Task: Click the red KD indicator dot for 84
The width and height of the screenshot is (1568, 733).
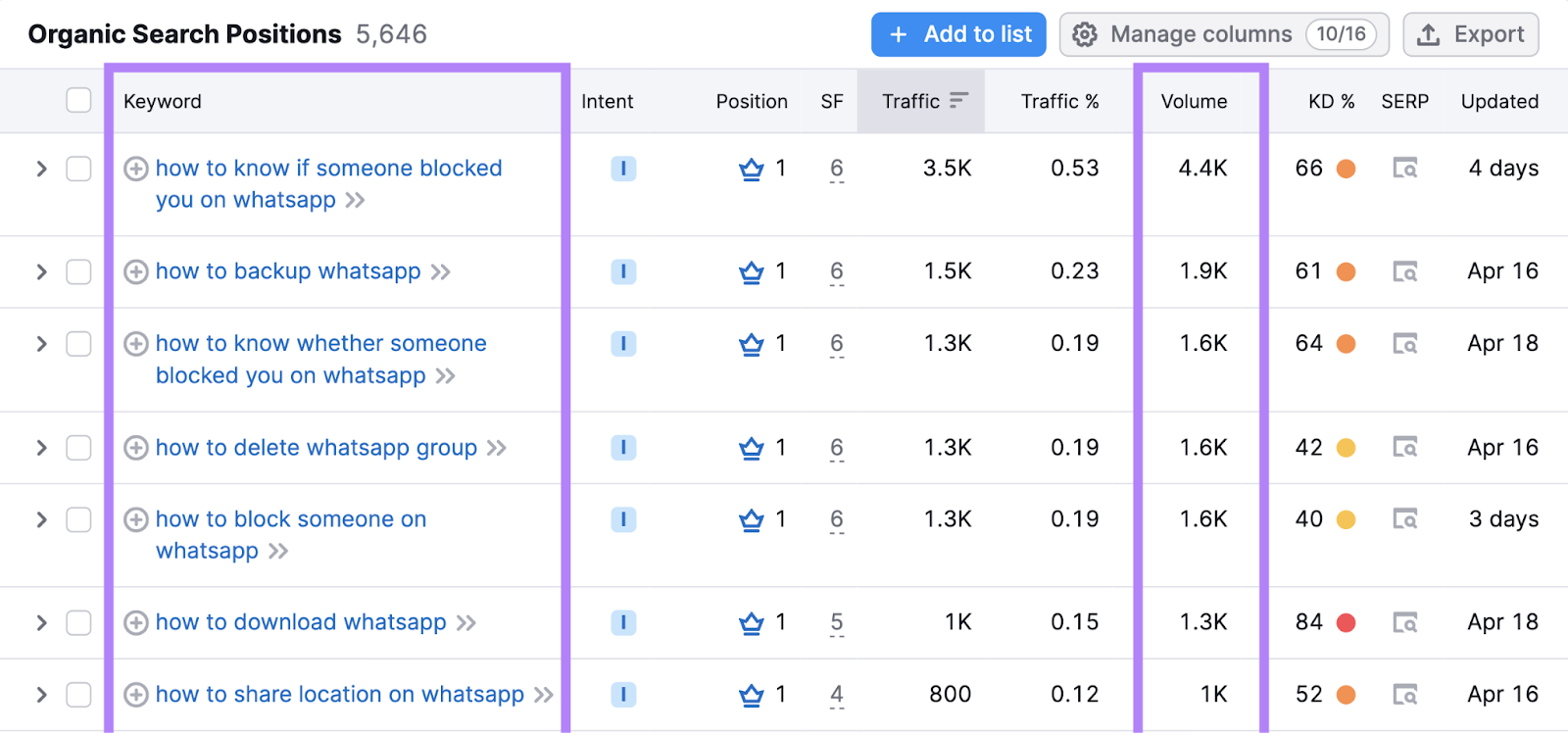Action: (x=1347, y=623)
